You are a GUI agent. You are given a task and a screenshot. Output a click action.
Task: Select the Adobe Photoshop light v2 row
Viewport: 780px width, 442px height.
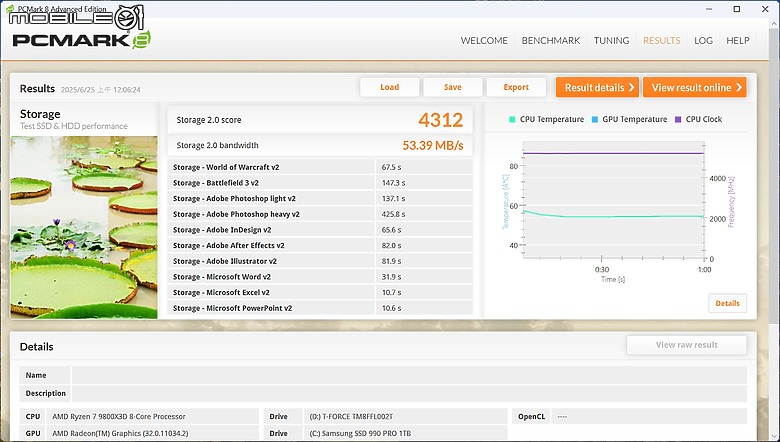click(x=320, y=198)
